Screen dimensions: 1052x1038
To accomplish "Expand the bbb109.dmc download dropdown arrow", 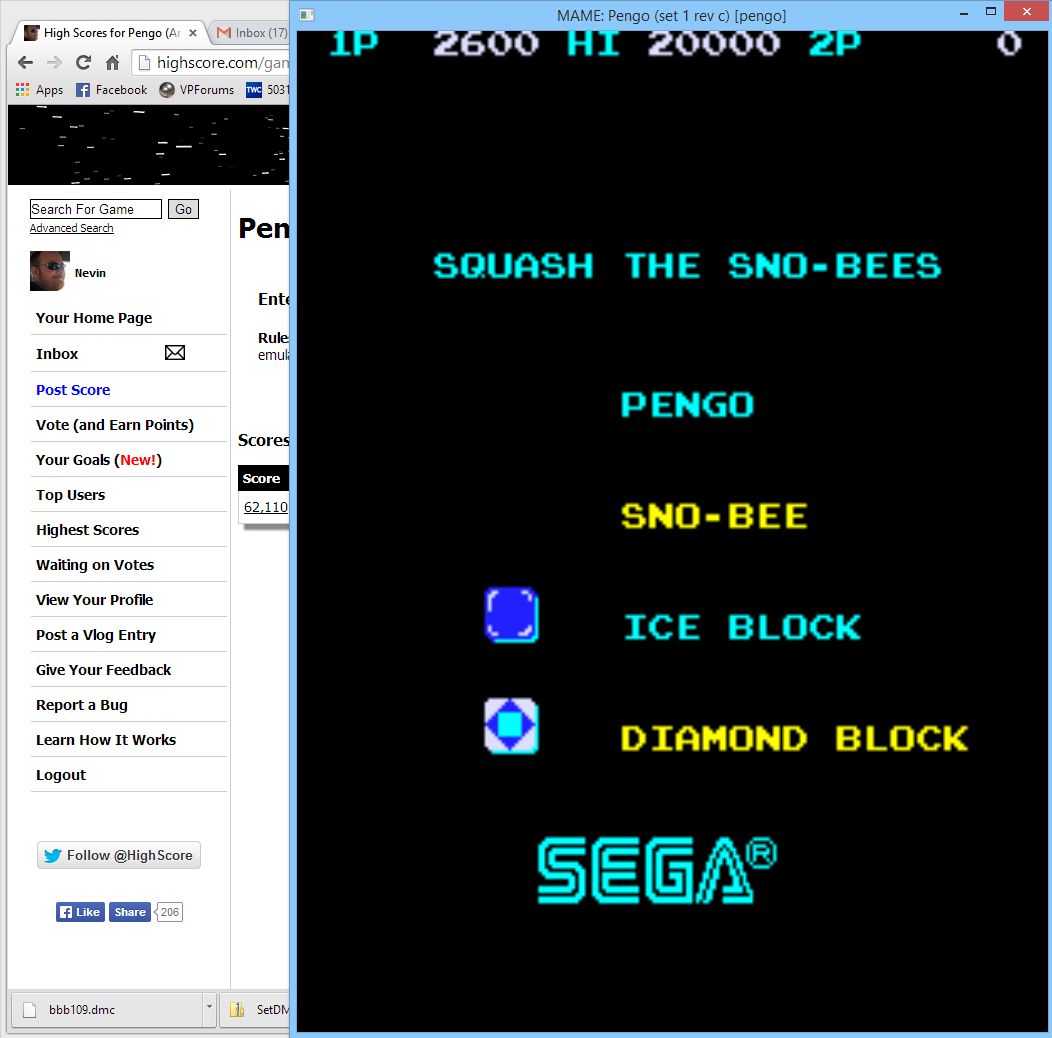I will point(209,1006).
